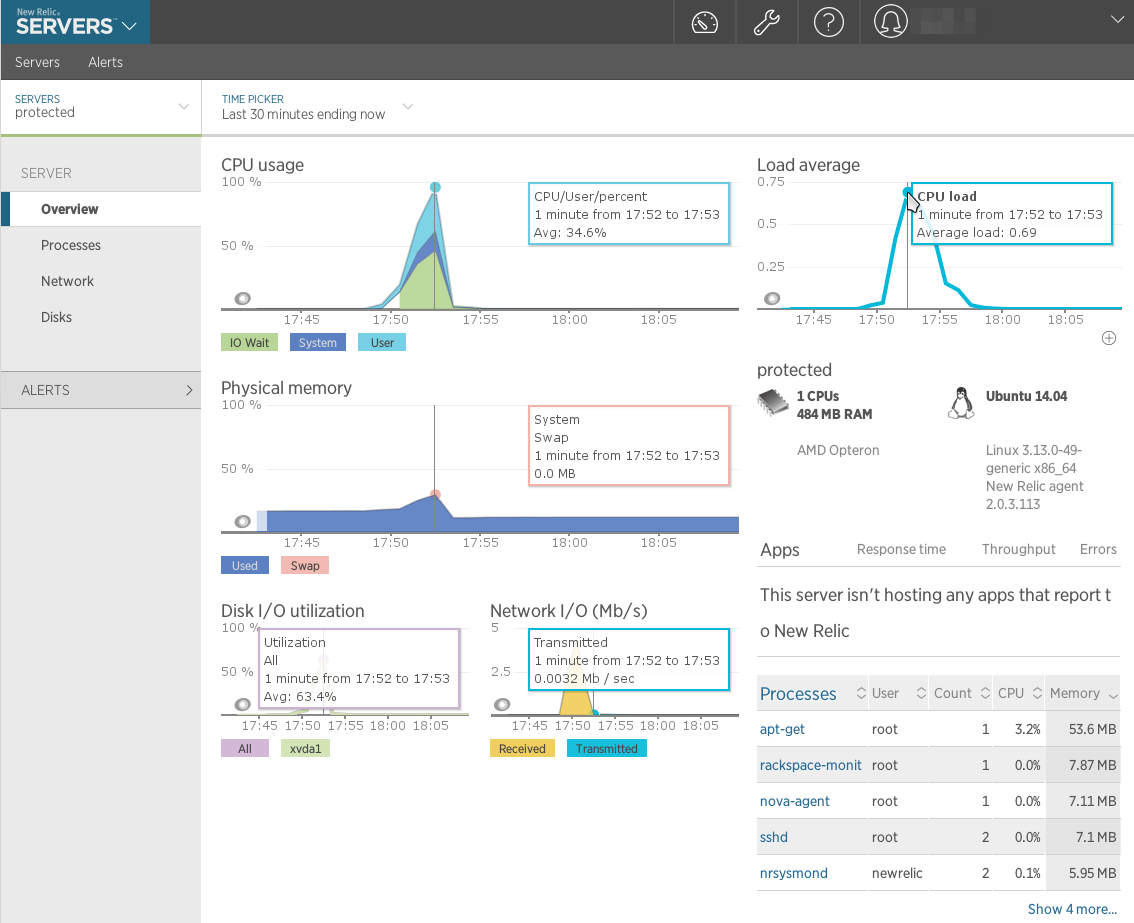This screenshot has height=923, width=1134.
Task: Click the Load average chart title
Action: point(809,165)
